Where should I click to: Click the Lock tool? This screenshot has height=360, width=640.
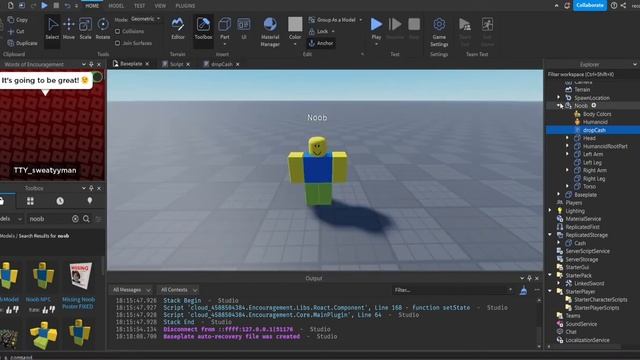322,31
